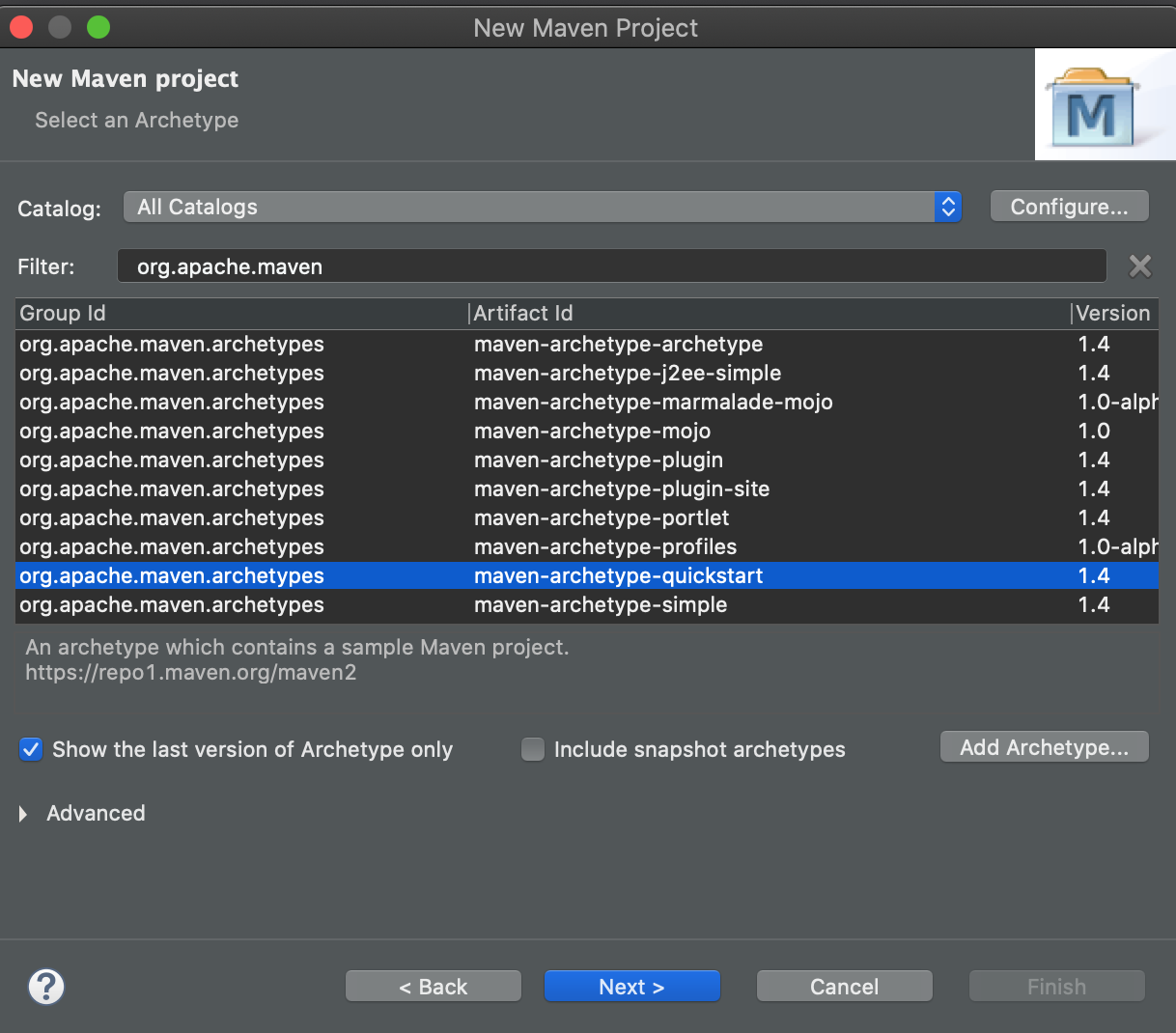The image size is (1176, 1033).
Task: Select the maven-archetype-archetype row
Action: pyautogui.click(x=587, y=344)
